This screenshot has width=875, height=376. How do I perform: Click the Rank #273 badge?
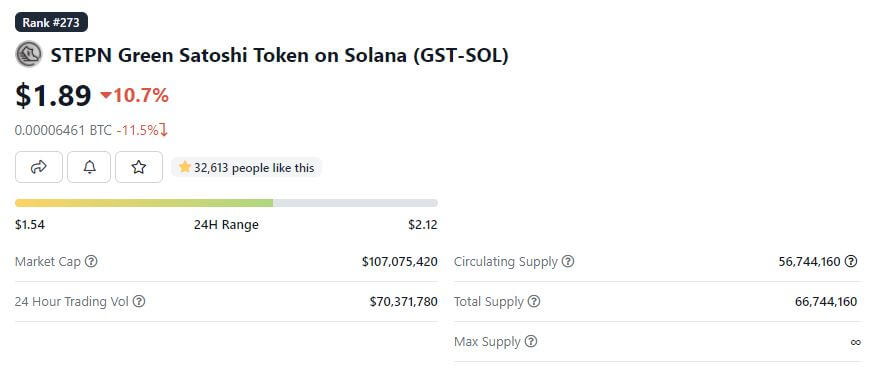point(51,22)
